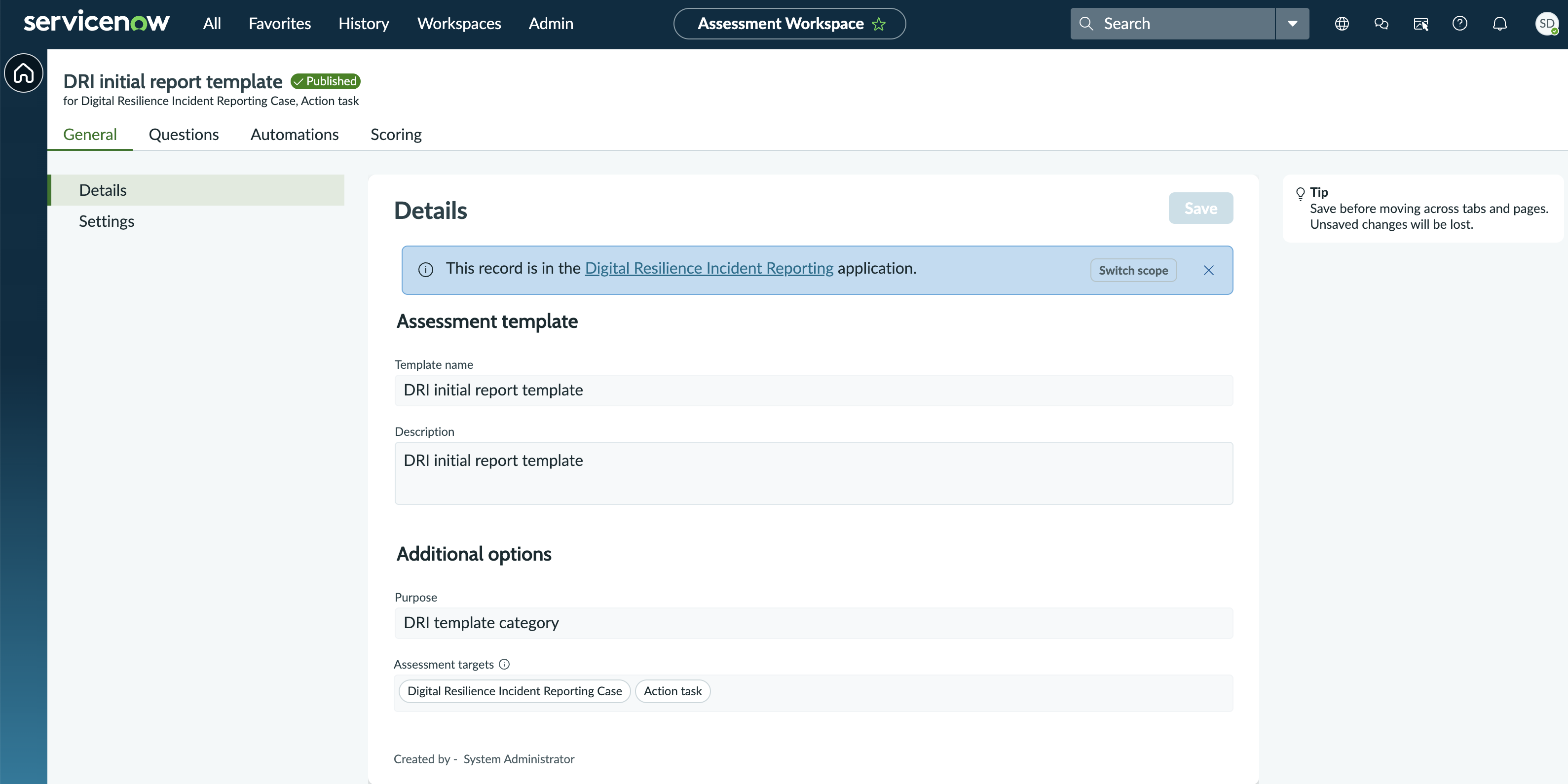Click the Assessment Workspace title pill

click(789, 24)
